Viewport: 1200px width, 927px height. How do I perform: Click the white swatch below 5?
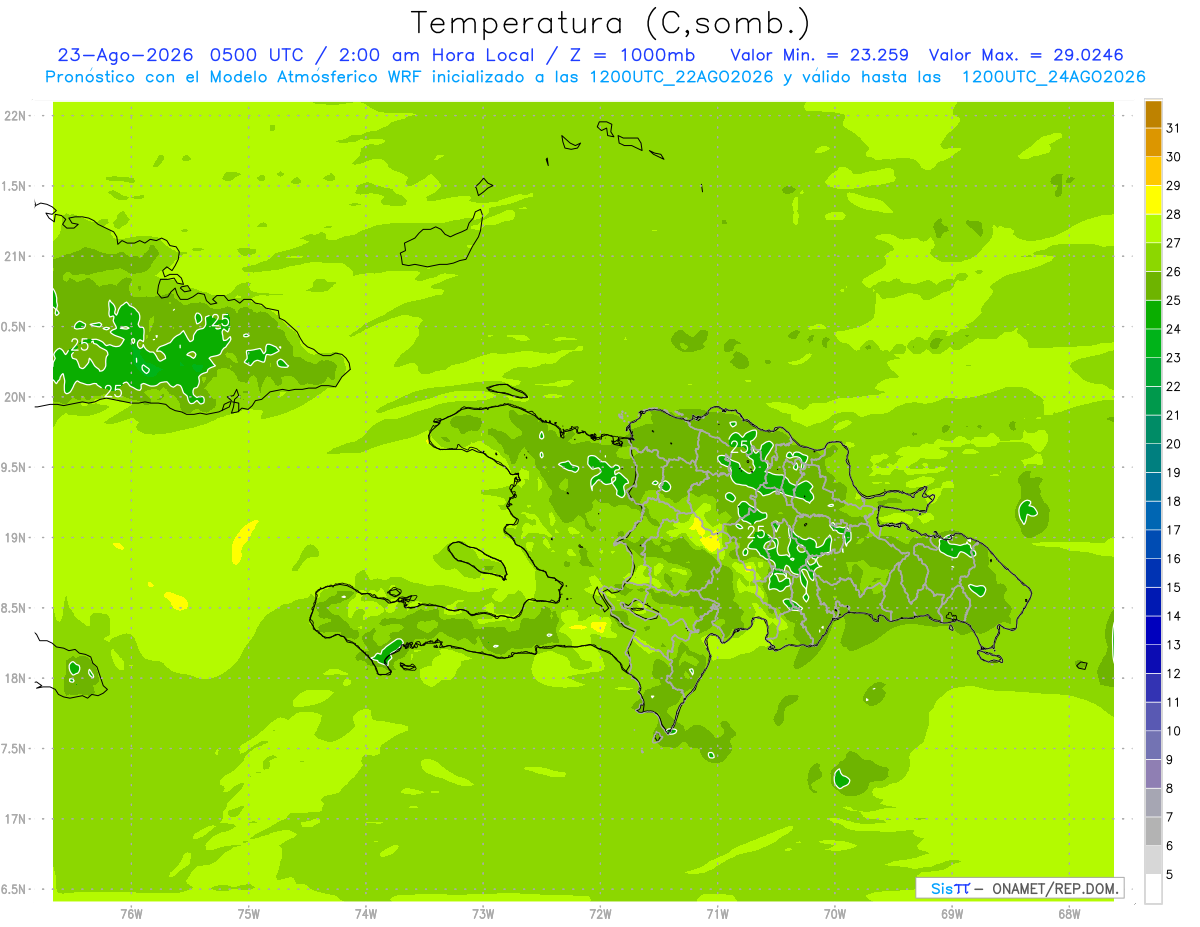point(1153,889)
